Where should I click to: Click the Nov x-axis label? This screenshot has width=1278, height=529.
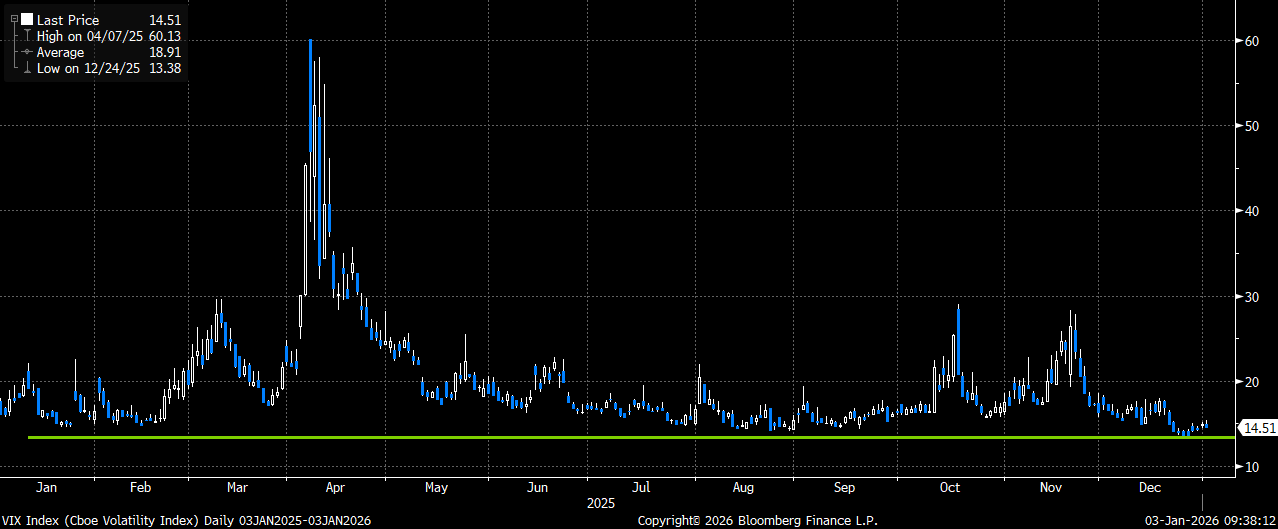click(1050, 488)
